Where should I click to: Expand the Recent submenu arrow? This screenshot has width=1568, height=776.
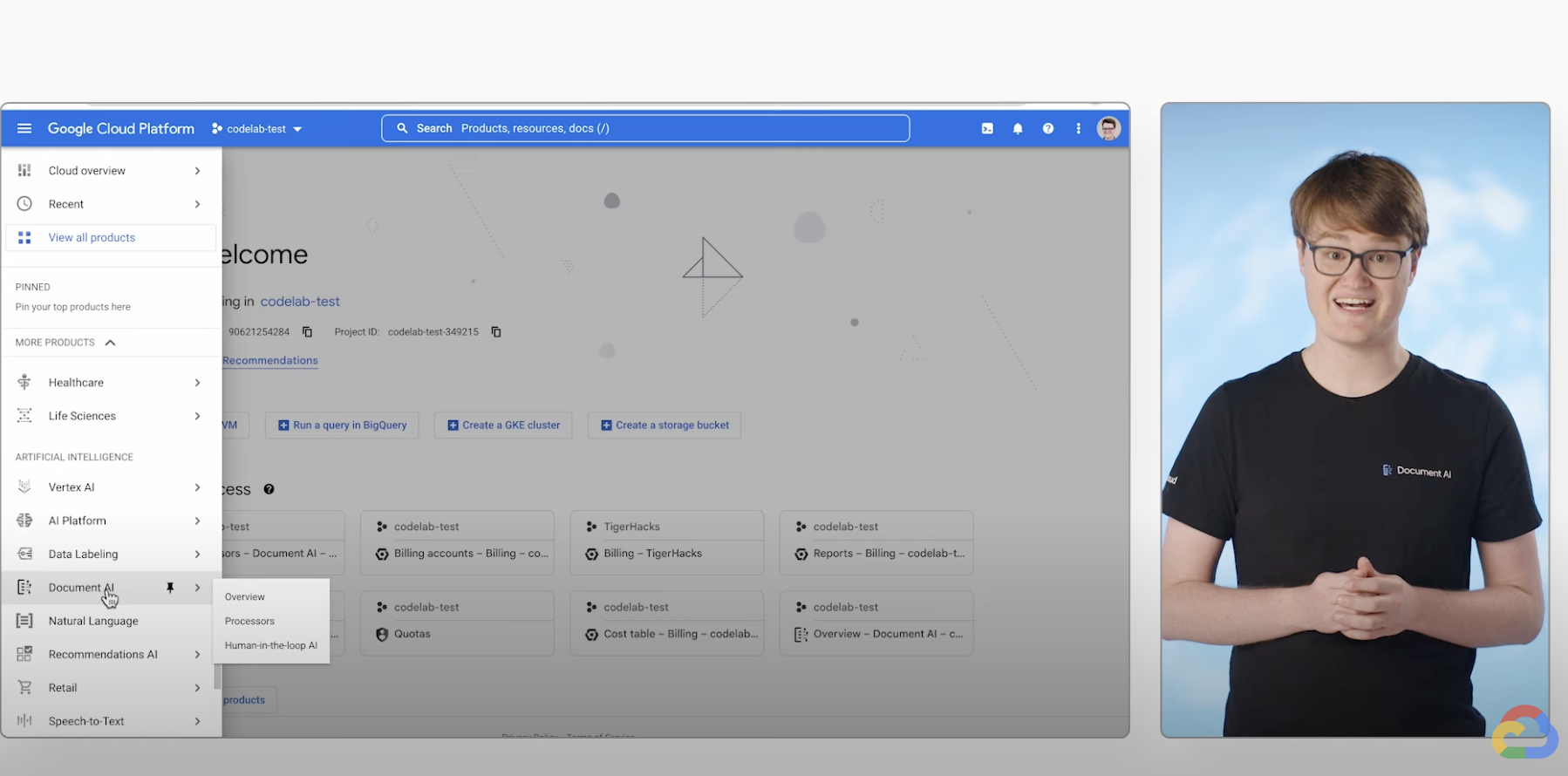(197, 203)
